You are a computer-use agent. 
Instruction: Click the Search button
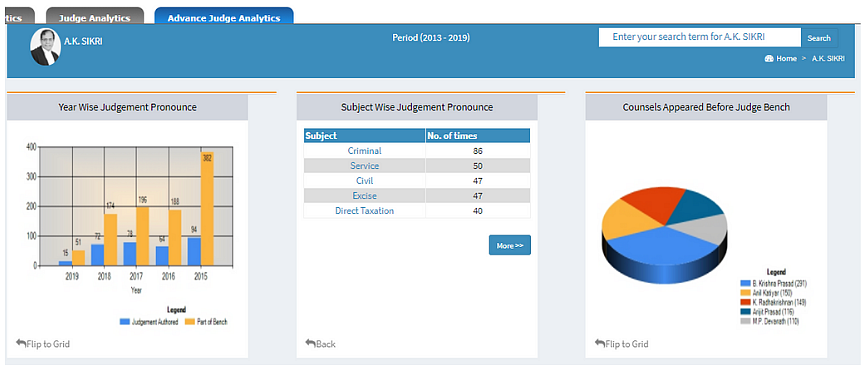[x=819, y=38]
